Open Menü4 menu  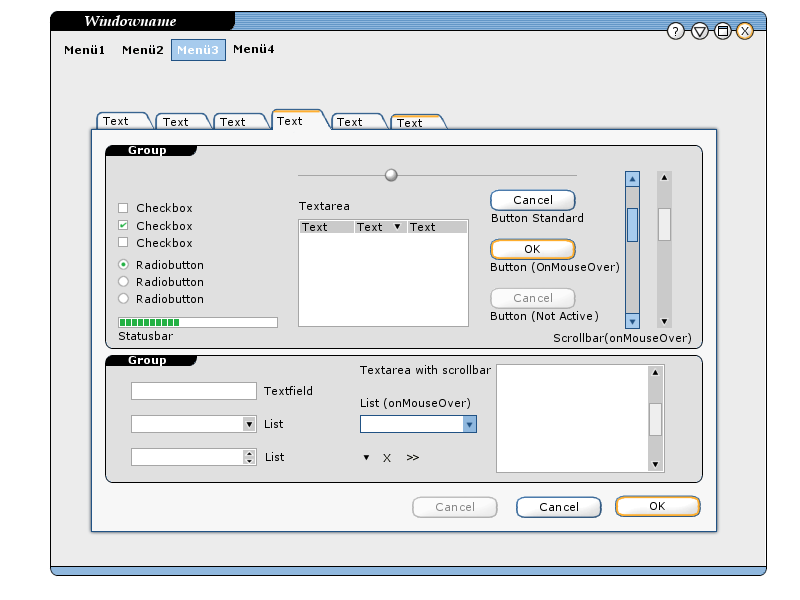pyautogui.click(x=254, y=49)
